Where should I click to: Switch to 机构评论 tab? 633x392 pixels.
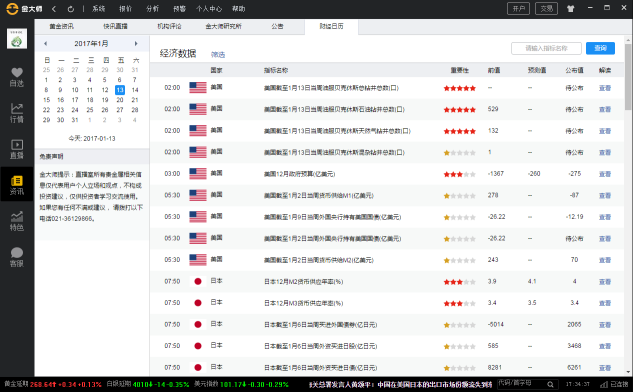[169, 26]
